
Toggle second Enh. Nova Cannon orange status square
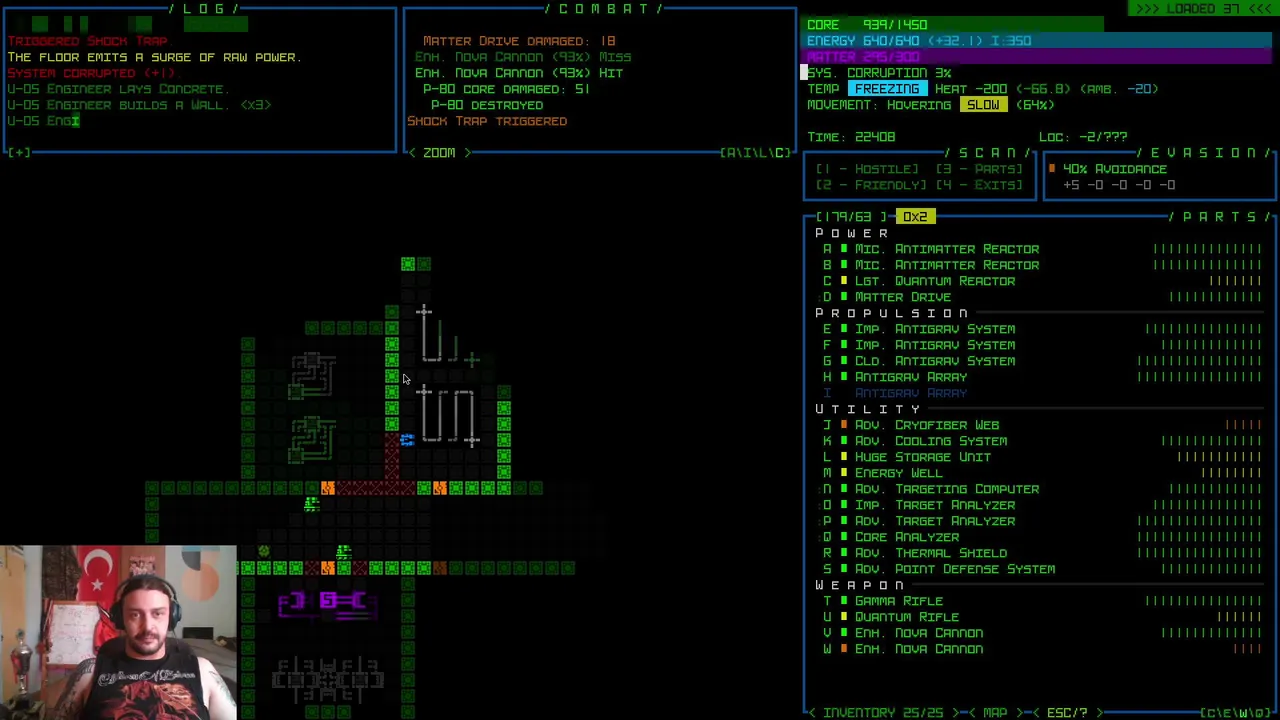(844, 649)
